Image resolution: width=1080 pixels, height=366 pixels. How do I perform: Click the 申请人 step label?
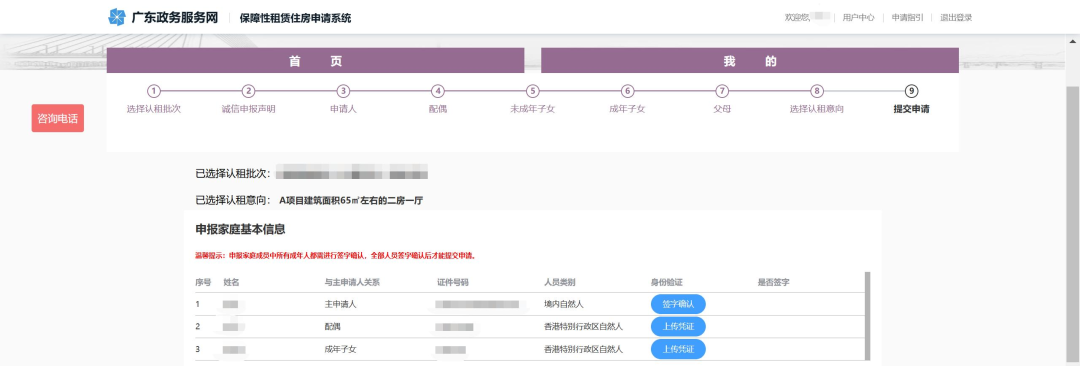(x=343, y=109)
